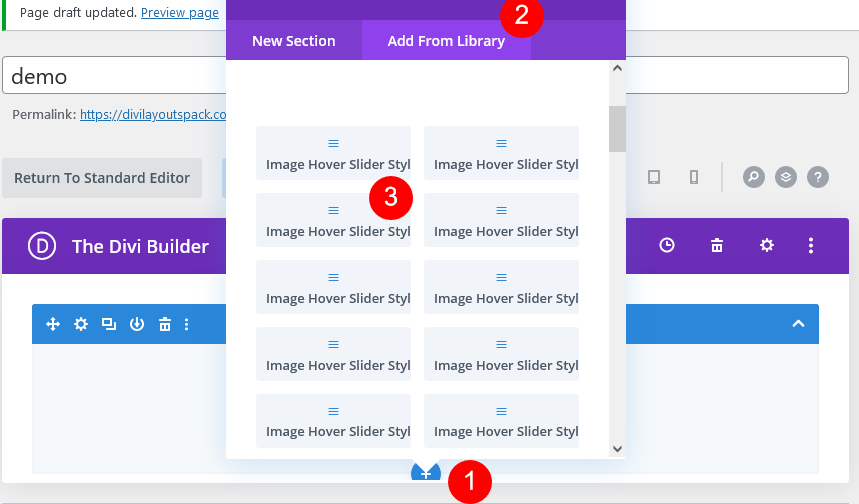Switch to the New Section tab

(294, 41)
